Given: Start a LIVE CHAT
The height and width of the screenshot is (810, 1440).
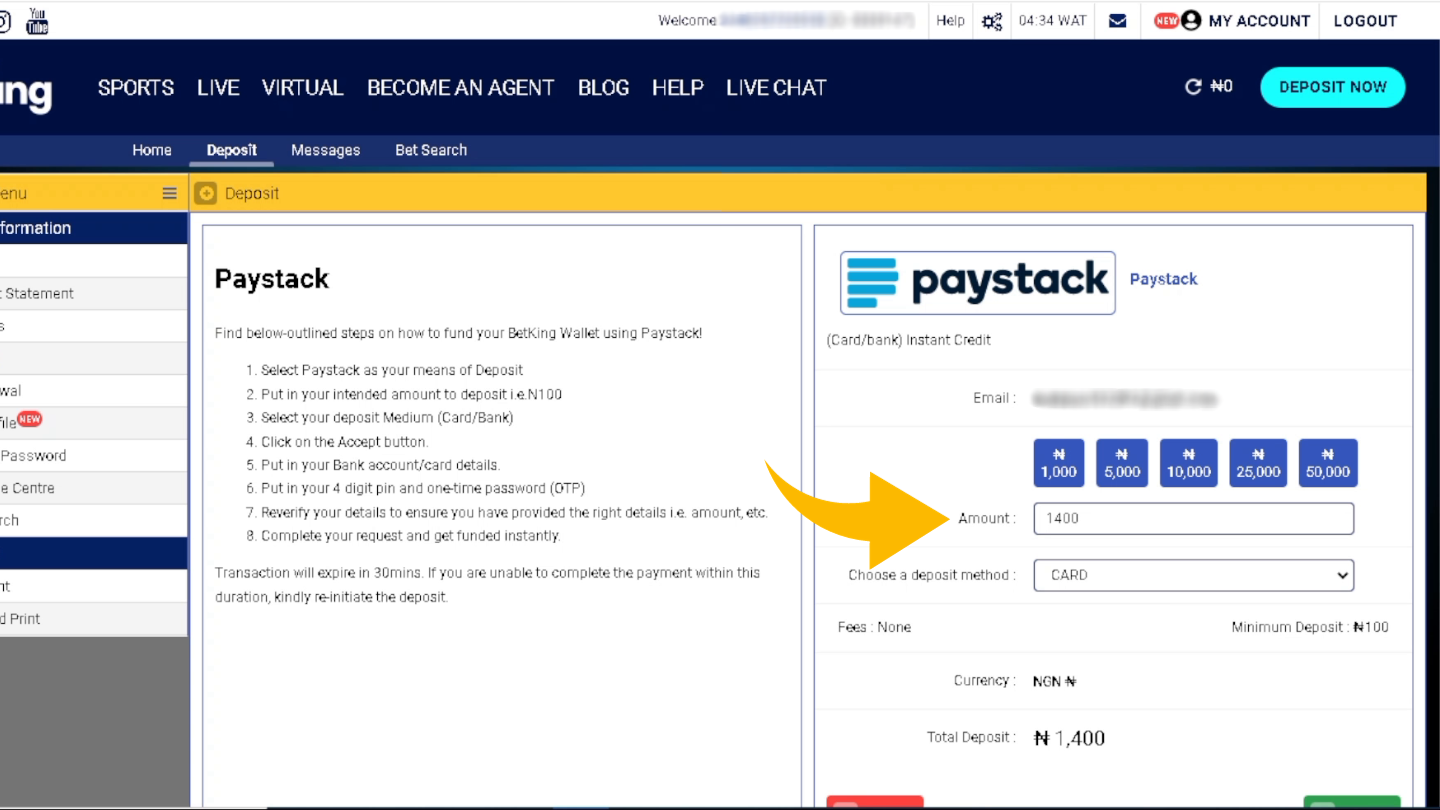Looking at the screenshot, I should coord(776,88).
